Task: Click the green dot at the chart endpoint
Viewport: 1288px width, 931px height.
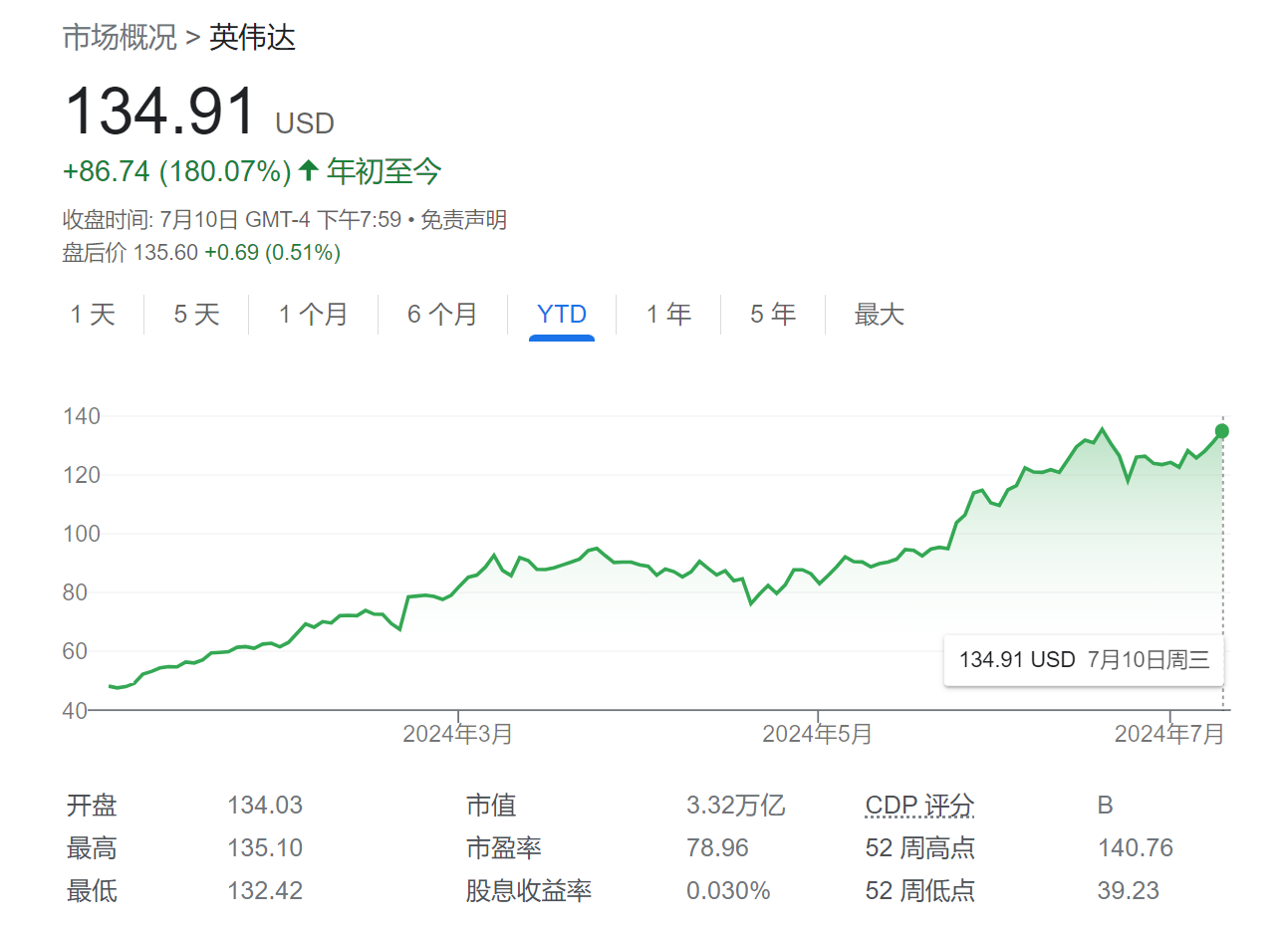Action: click(1222, 431)
